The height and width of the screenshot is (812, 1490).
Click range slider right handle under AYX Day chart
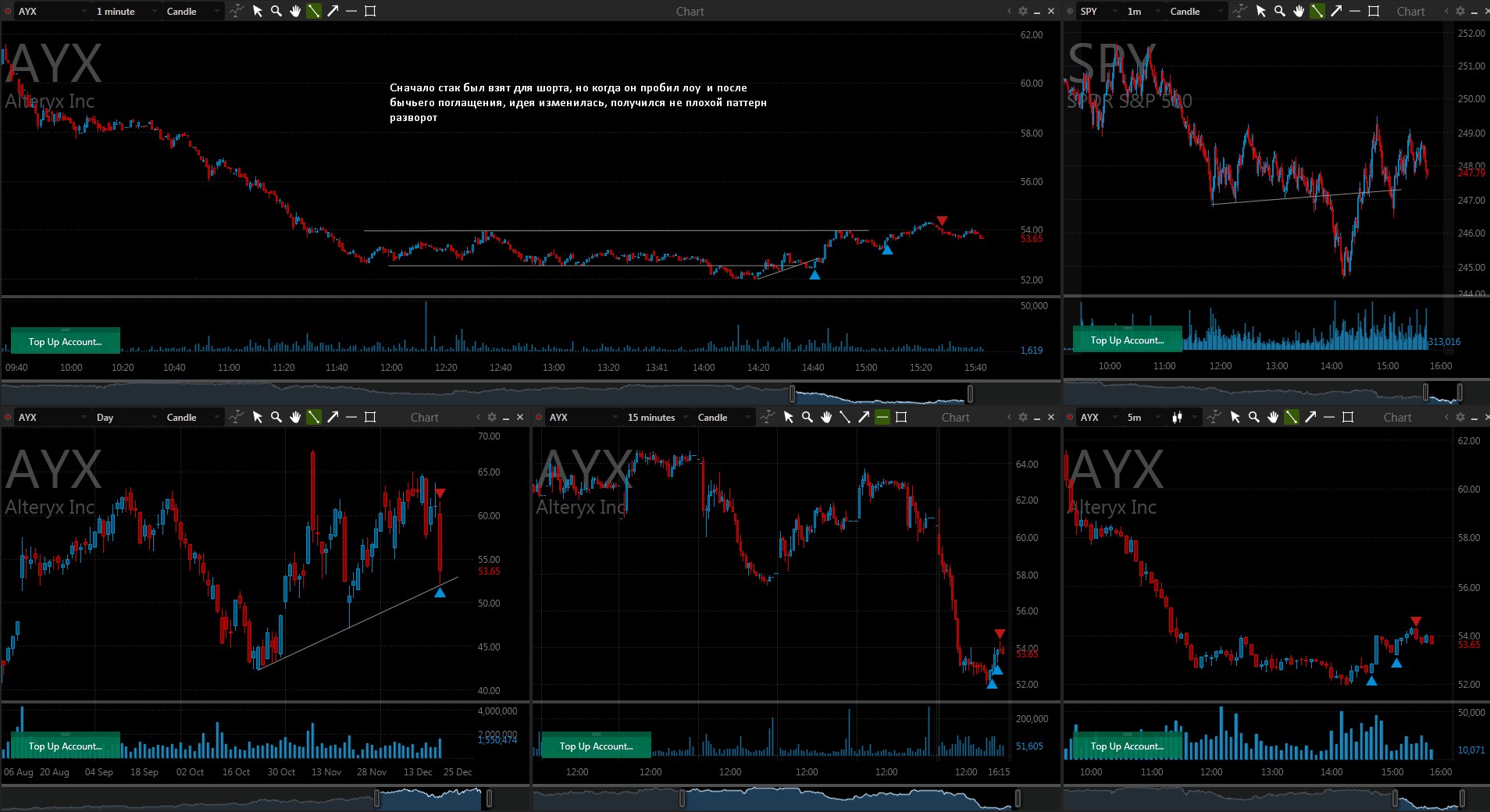(x=490, y=798)
